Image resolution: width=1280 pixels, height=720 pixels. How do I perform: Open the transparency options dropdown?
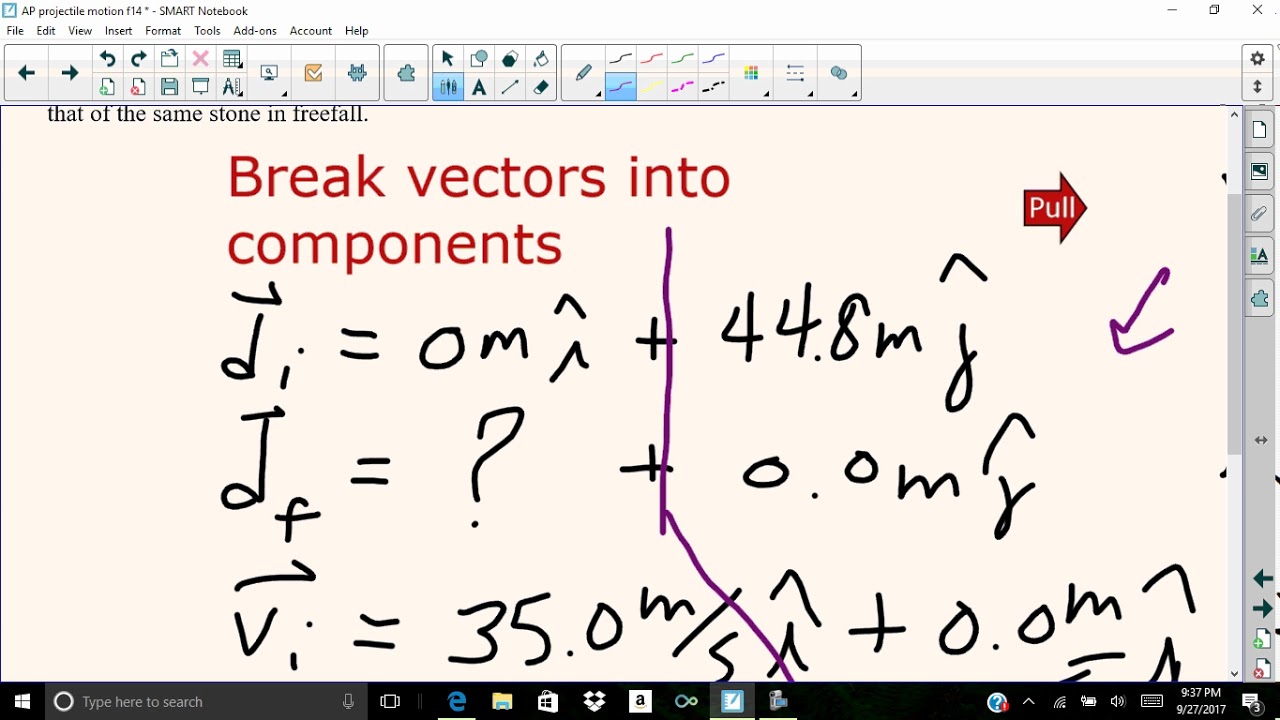pyautogui.click(x=840, y=73)
